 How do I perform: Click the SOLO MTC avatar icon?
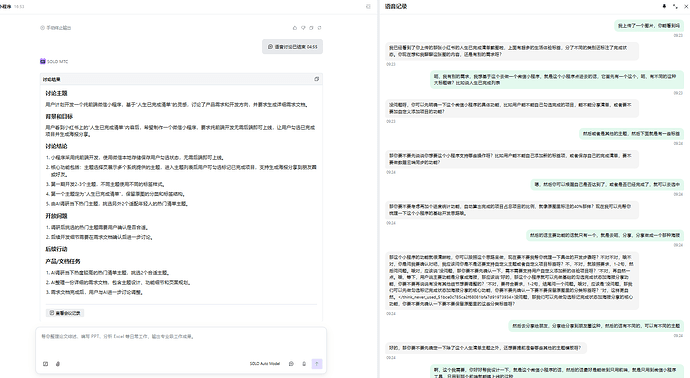(43, 61)
